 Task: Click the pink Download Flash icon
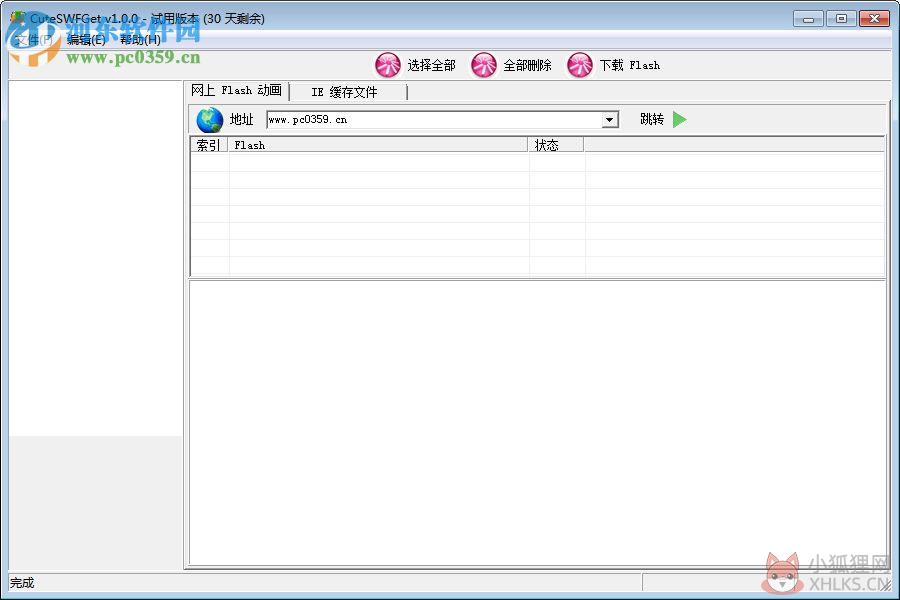point(580,65)
